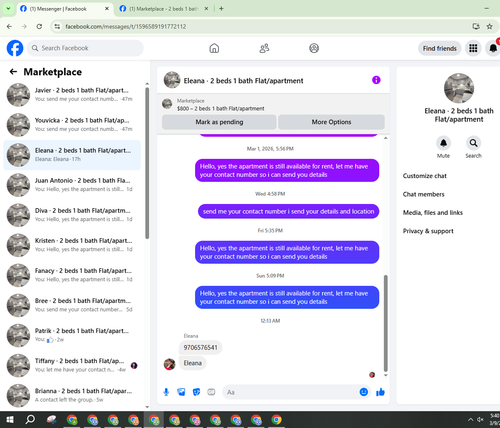
Task: Mute this chat with bell icon
Action: [443, 143]
